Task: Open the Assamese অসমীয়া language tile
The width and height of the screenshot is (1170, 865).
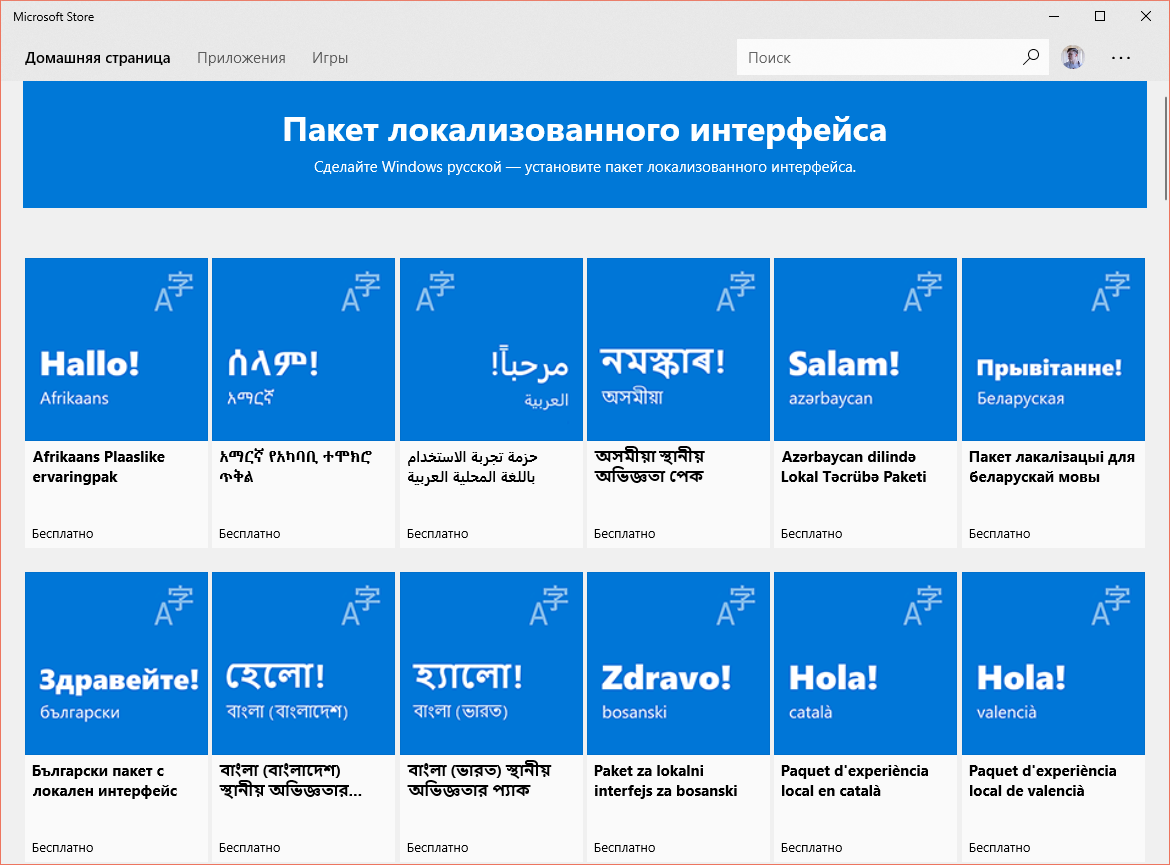Action: point(678,402)
